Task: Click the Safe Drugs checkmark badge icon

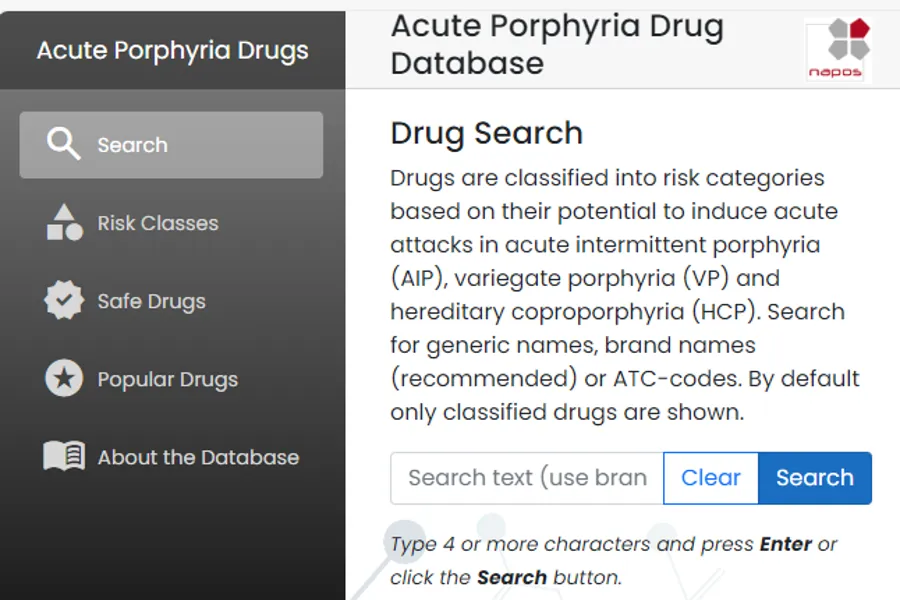Action: click(x=64, y=301)
